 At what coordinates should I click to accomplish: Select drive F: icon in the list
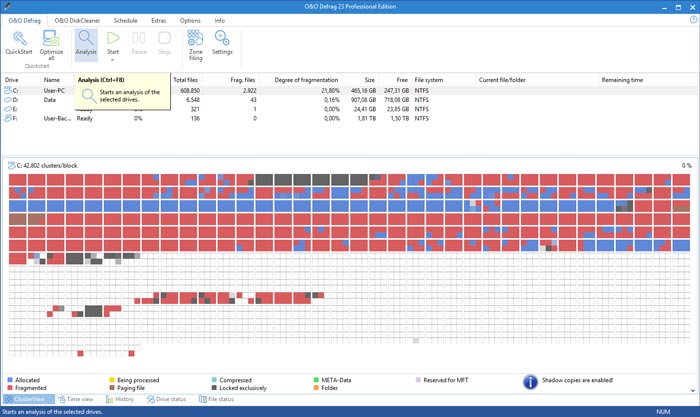click(x=8, y=118)
